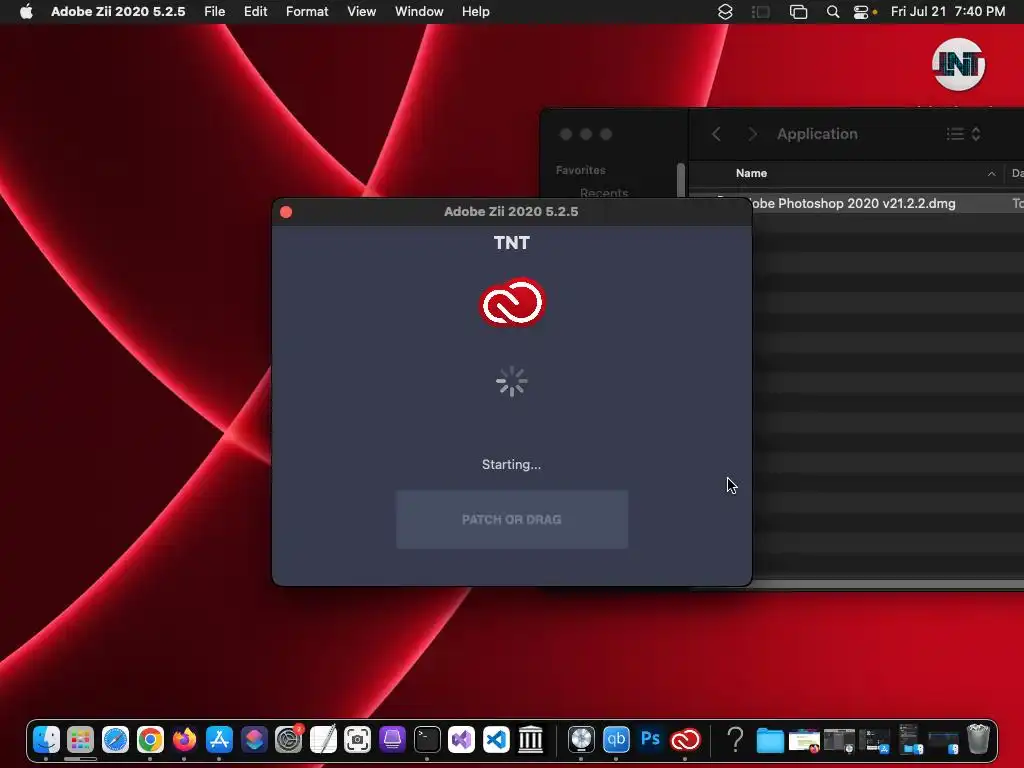Open Spotlight search from the menu bar
1024x768 pixels.
tap(833, 12)
